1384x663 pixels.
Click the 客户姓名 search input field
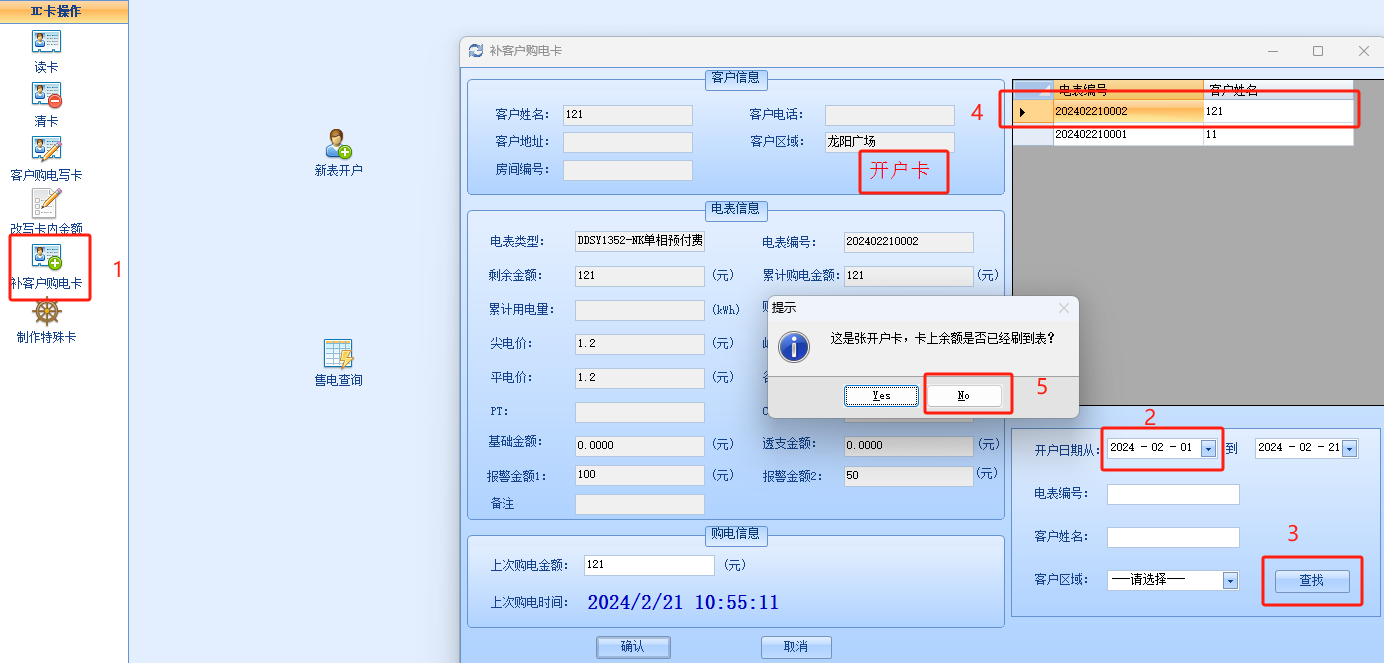pyautogui.click(x=1173, y=538)
